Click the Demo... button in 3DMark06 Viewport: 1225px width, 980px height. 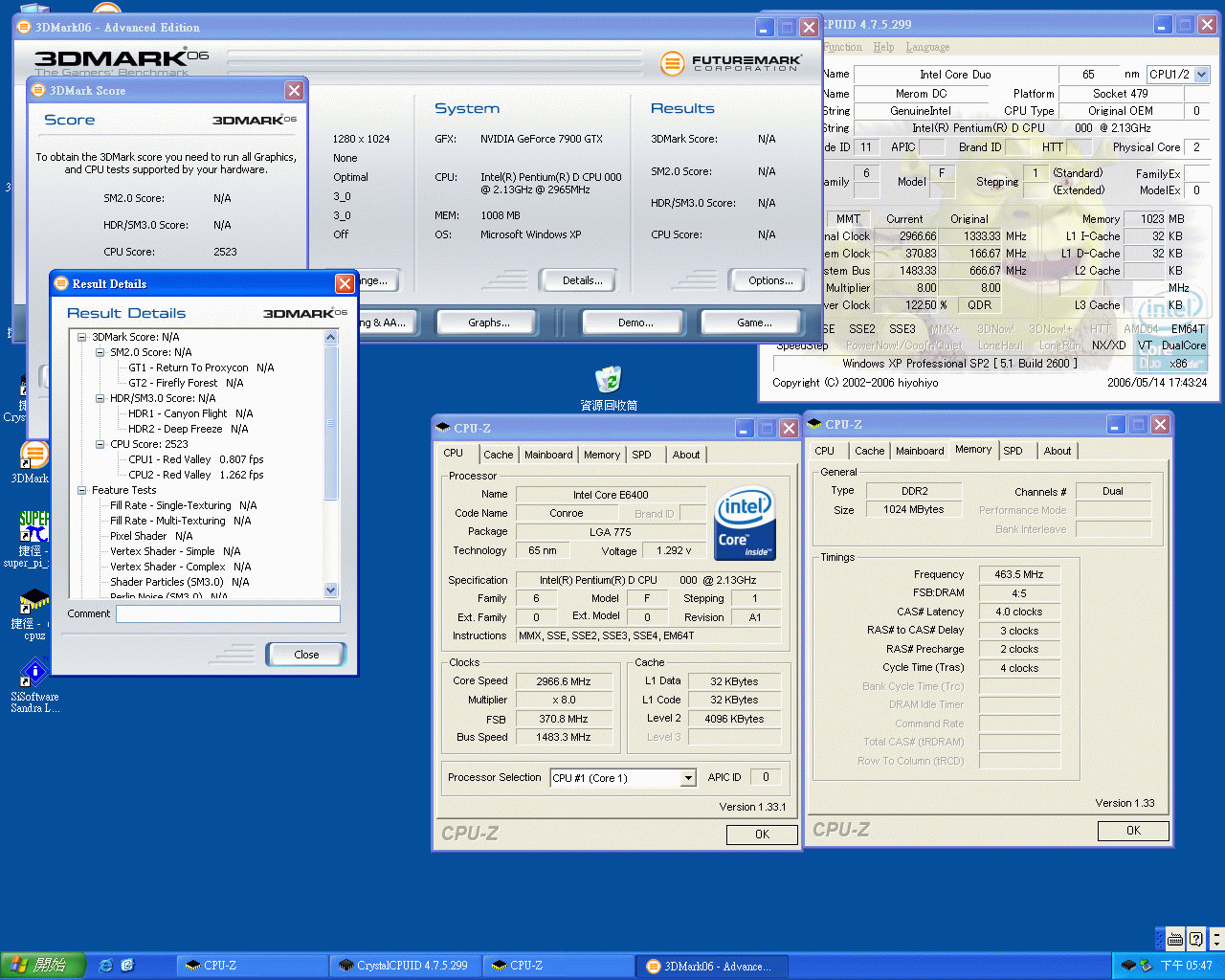pyautogui.click(x=635, y=323)
